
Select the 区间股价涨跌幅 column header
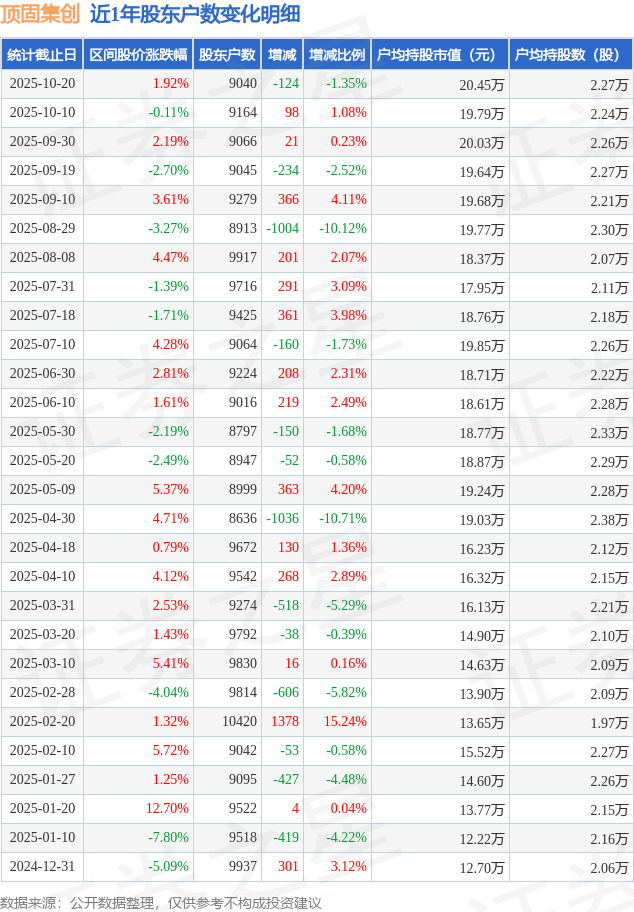click(137, 55)
